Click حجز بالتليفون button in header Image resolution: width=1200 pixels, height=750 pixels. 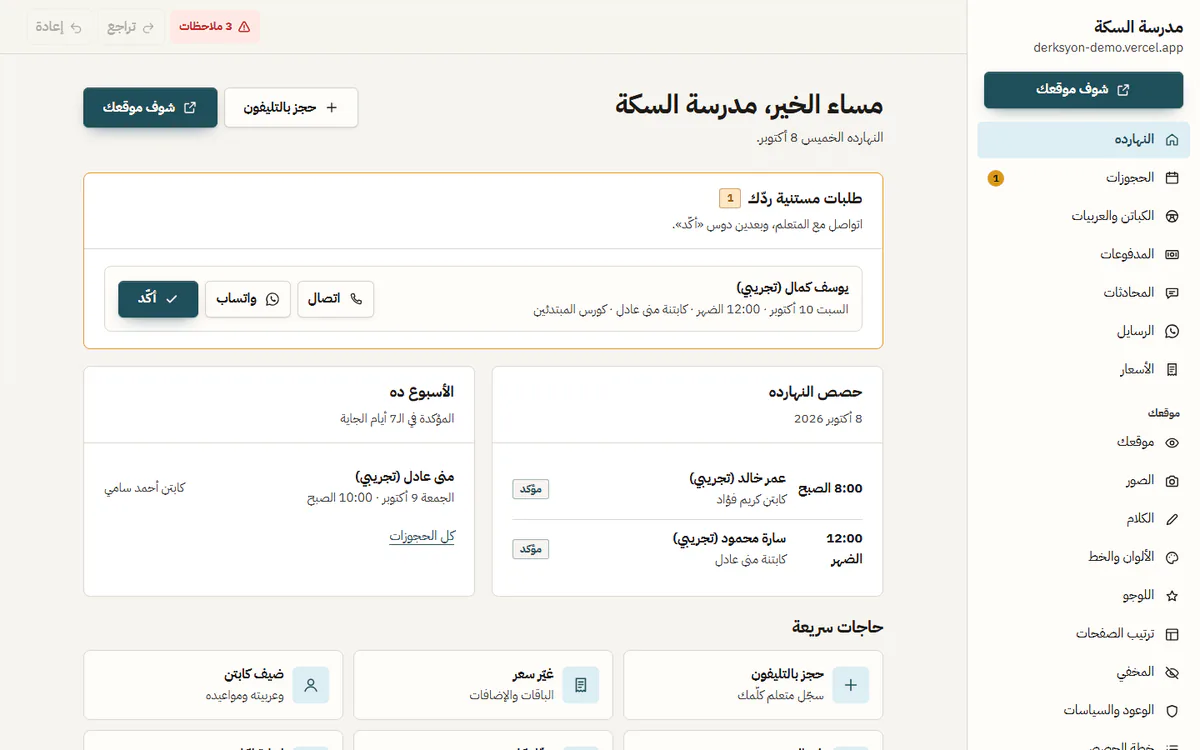pos(291,107)
